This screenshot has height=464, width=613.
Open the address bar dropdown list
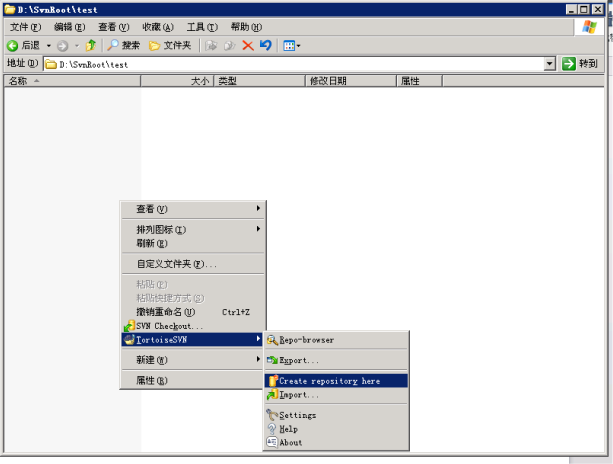pyautogui.click(x=550, y=64)
